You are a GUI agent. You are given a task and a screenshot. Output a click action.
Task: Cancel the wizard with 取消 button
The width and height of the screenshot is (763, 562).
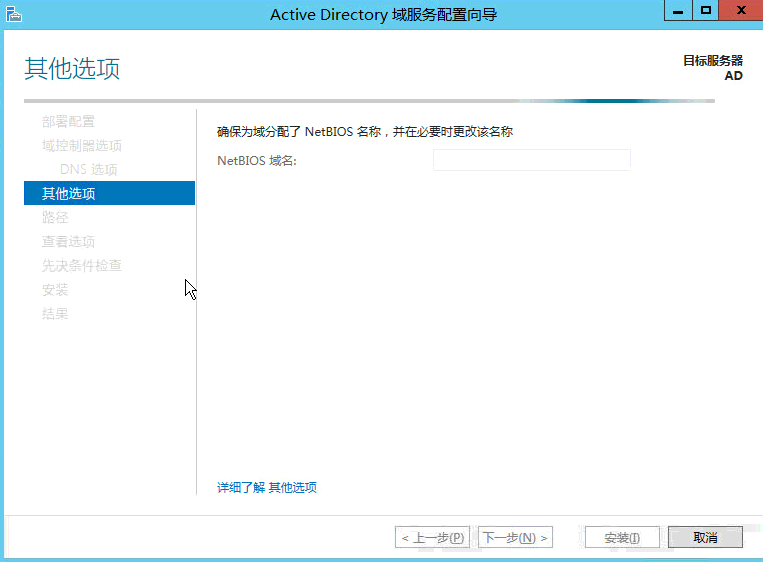point(705,537)
